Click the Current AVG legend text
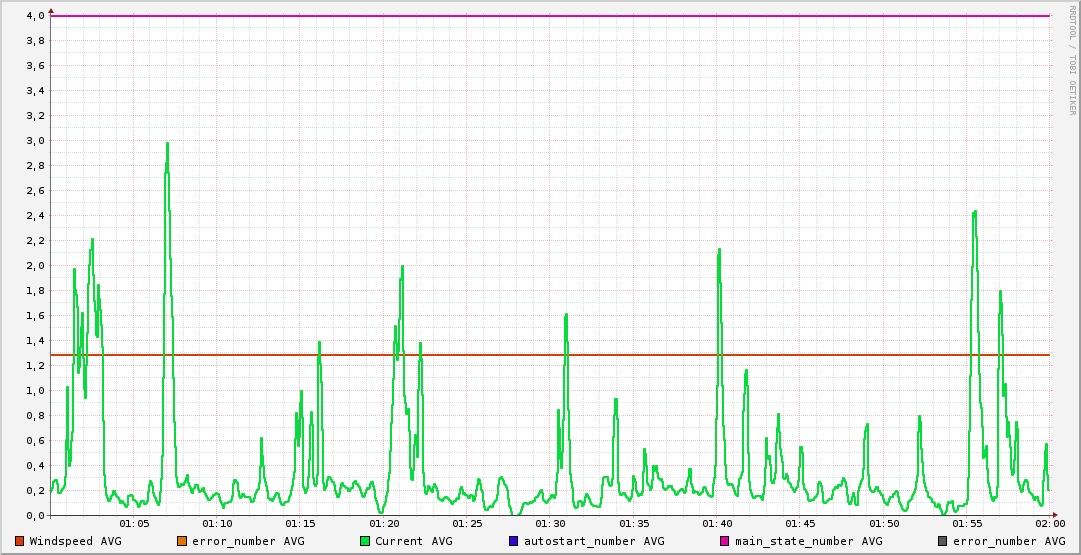 coord(413,541)
